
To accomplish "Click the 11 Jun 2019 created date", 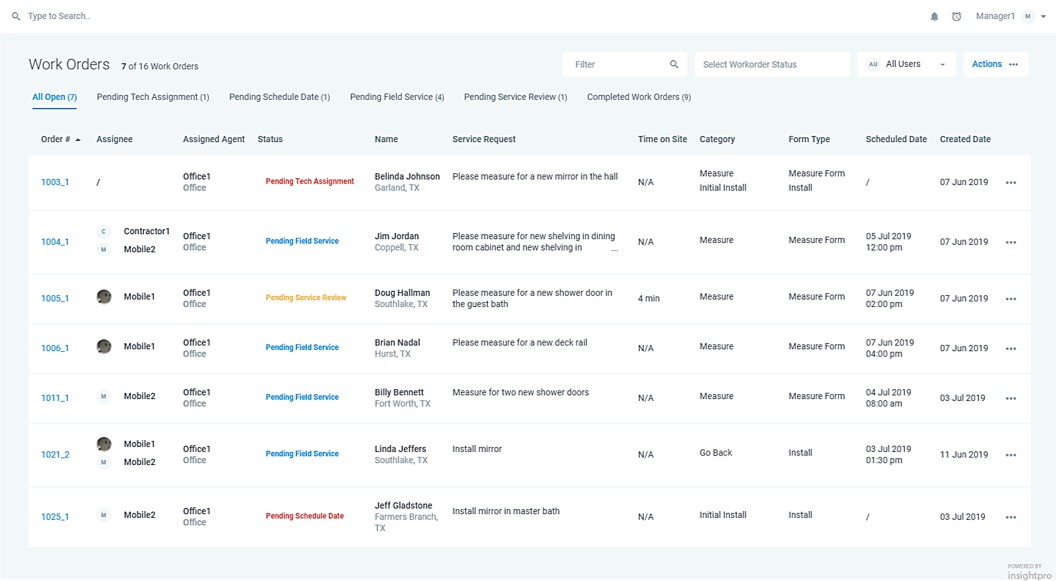I will tap(964, 455).
